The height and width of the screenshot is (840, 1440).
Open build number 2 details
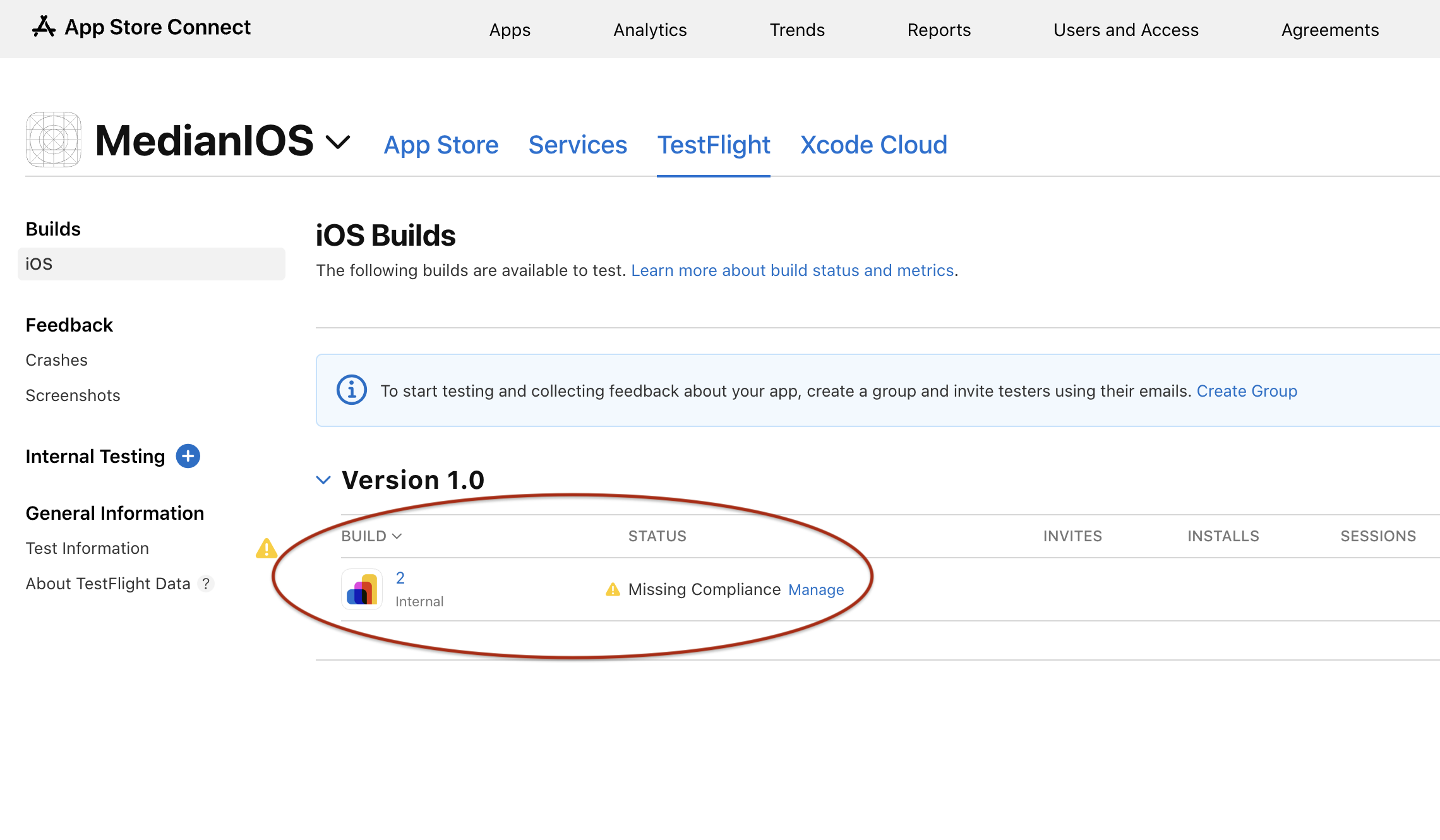click(400, 578)
